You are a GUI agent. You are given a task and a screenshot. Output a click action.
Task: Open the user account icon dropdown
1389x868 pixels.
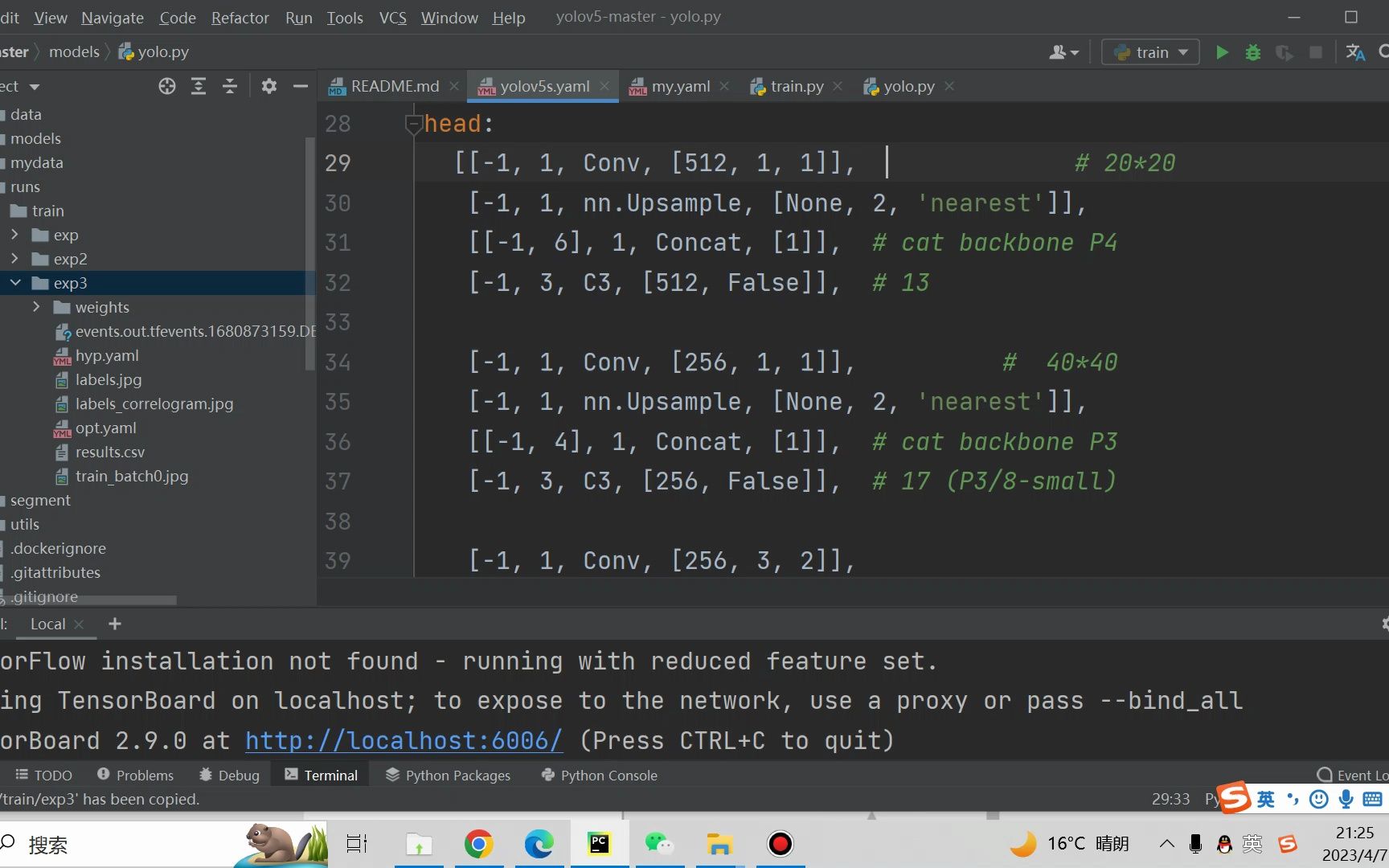click(x=1063, y=52)
